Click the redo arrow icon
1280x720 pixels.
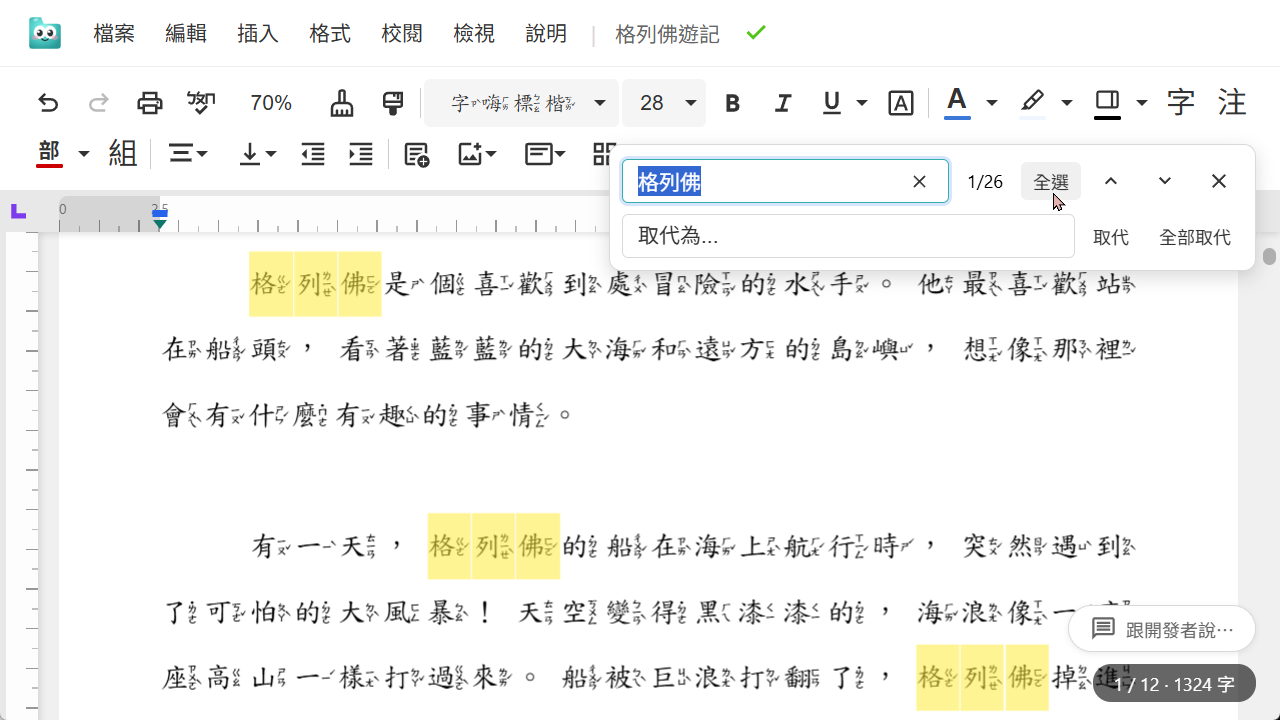pyautogui.click(x=99, y=103)
